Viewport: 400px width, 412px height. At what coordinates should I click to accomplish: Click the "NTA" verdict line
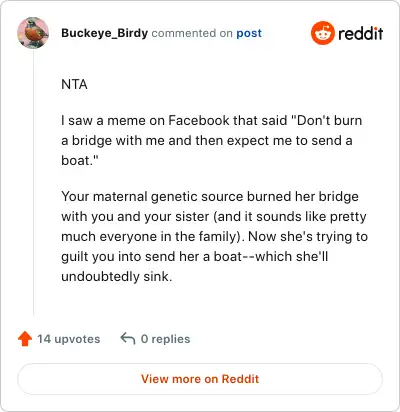pyautogui.click(x=74, y=84)
